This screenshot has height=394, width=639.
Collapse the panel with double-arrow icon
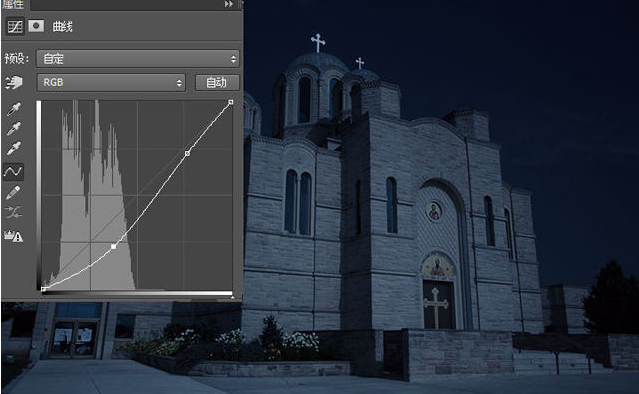(229, 4)
